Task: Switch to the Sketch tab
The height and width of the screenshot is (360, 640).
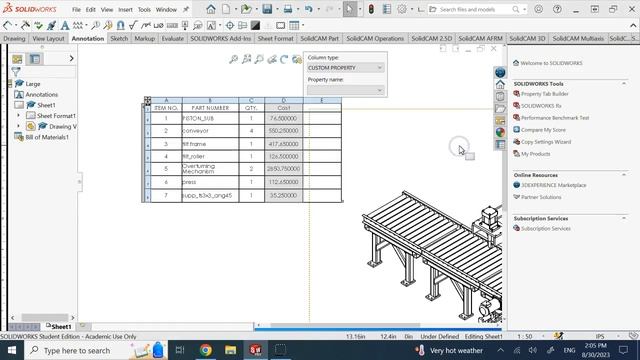Action: (x=119, y=38)
